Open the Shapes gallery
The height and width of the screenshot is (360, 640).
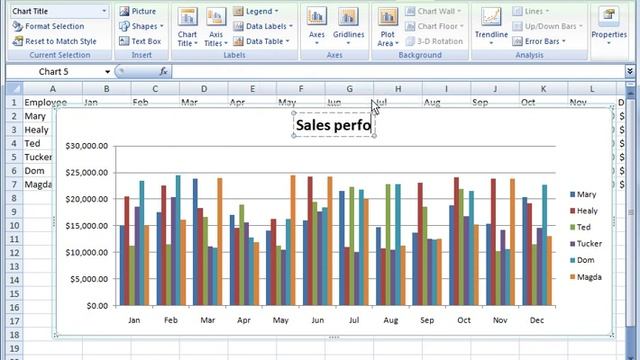(141, 26)
